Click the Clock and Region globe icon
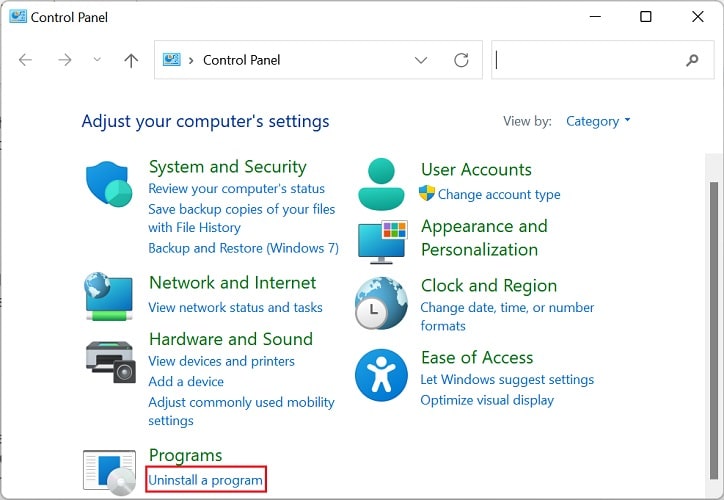Screen dimensions: 724x500 (381, 303)
